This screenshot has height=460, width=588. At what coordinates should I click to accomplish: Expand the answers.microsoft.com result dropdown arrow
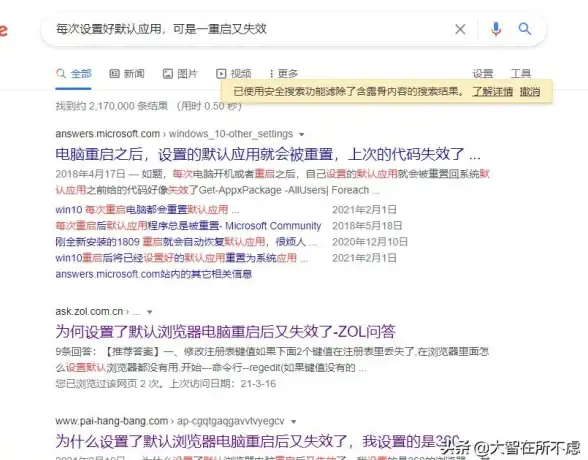[x=301, y=134]
